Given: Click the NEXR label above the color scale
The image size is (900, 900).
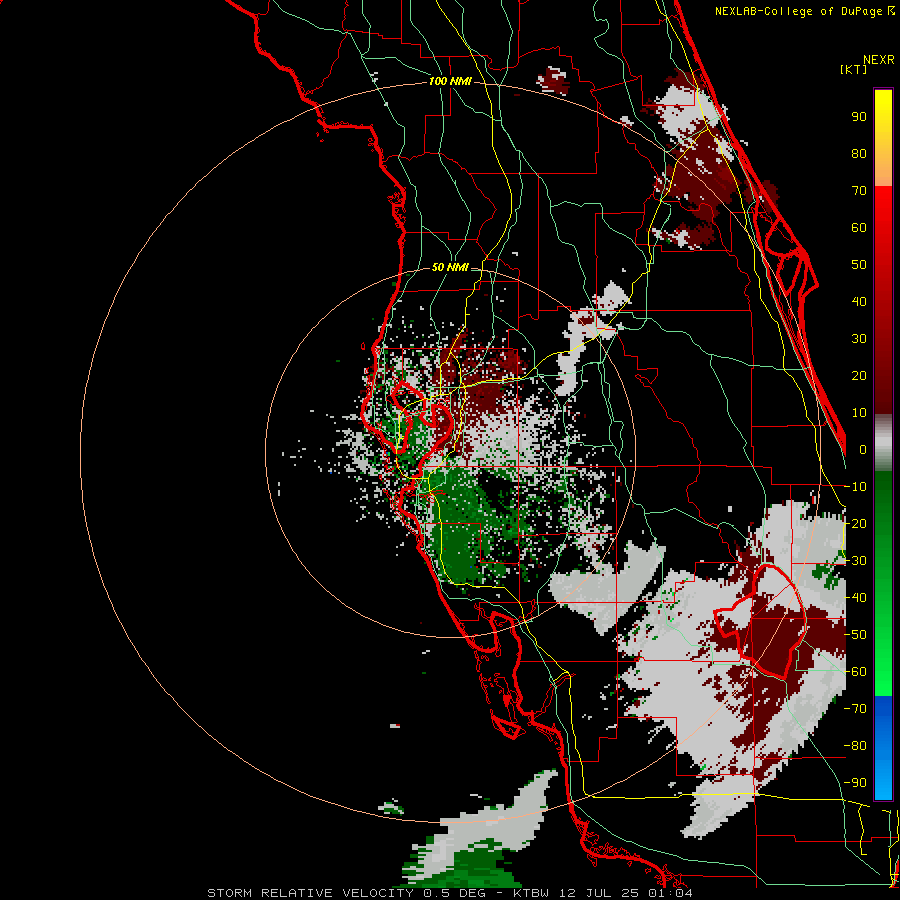Looking at the screenshot, I should pos(879,60).
